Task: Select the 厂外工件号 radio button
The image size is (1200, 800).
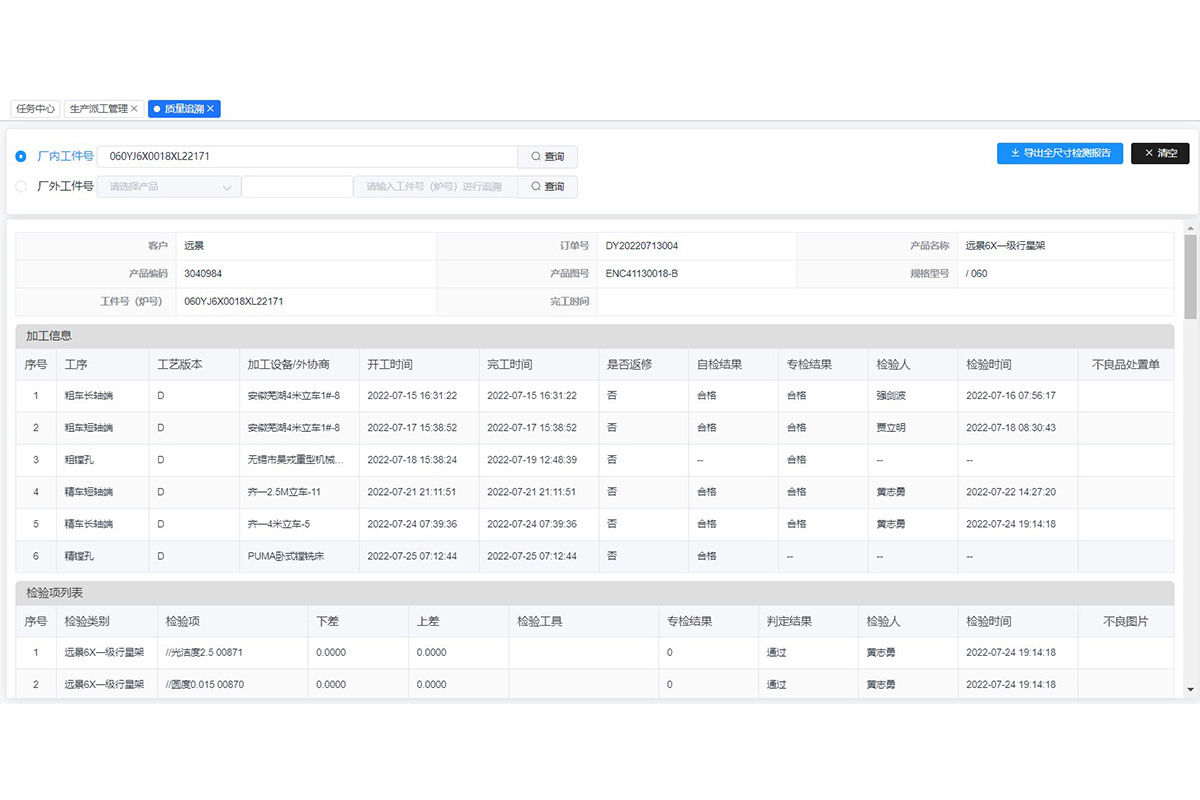Action: [x=21, y=187]
